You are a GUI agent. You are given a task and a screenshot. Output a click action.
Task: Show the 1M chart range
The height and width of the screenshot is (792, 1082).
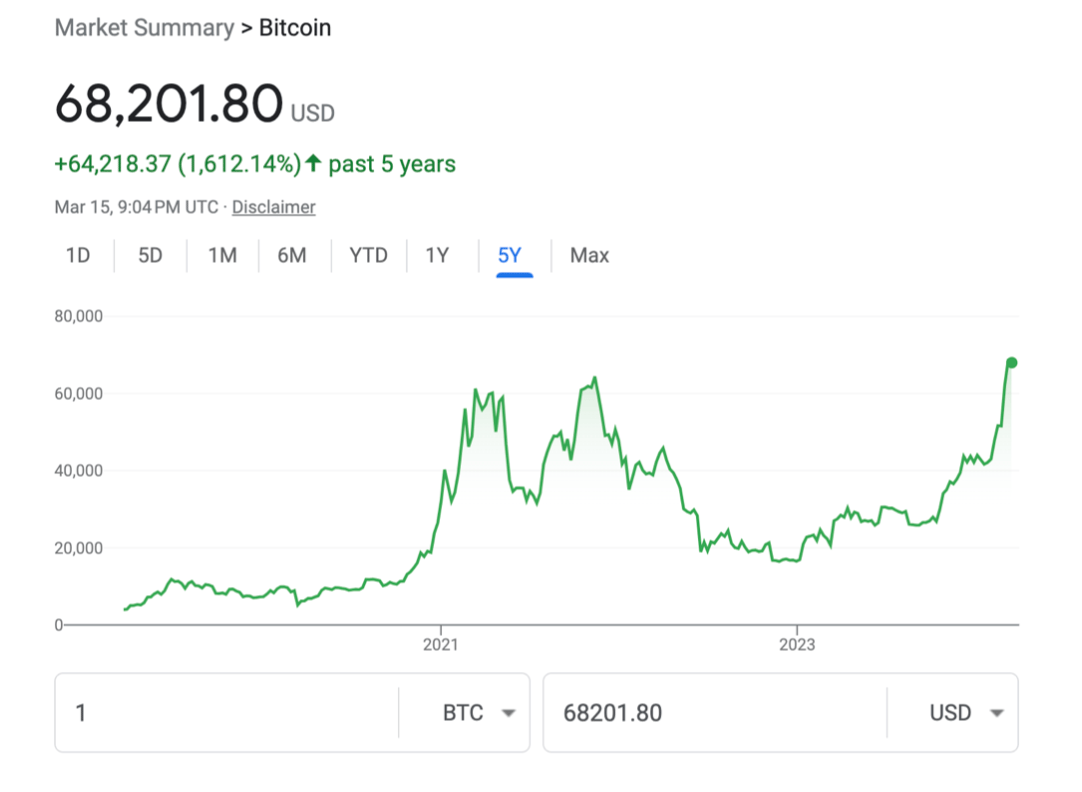click(222, 256)
